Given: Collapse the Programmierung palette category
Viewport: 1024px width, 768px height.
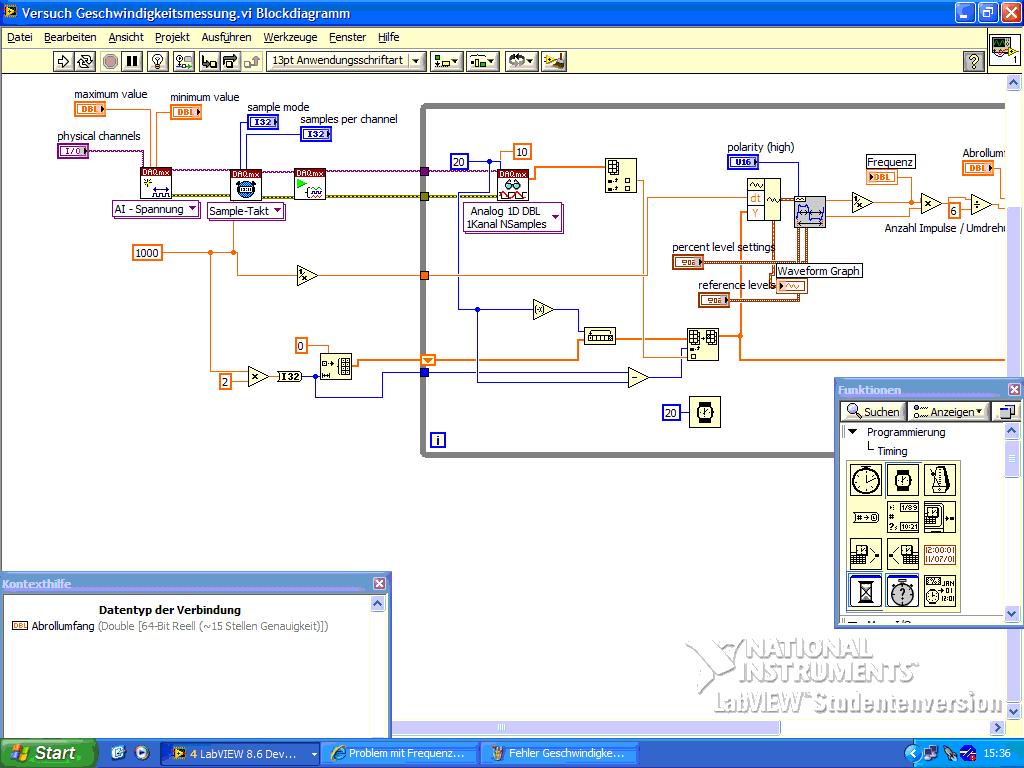Looking at the screenshot, I should [852, 432].
